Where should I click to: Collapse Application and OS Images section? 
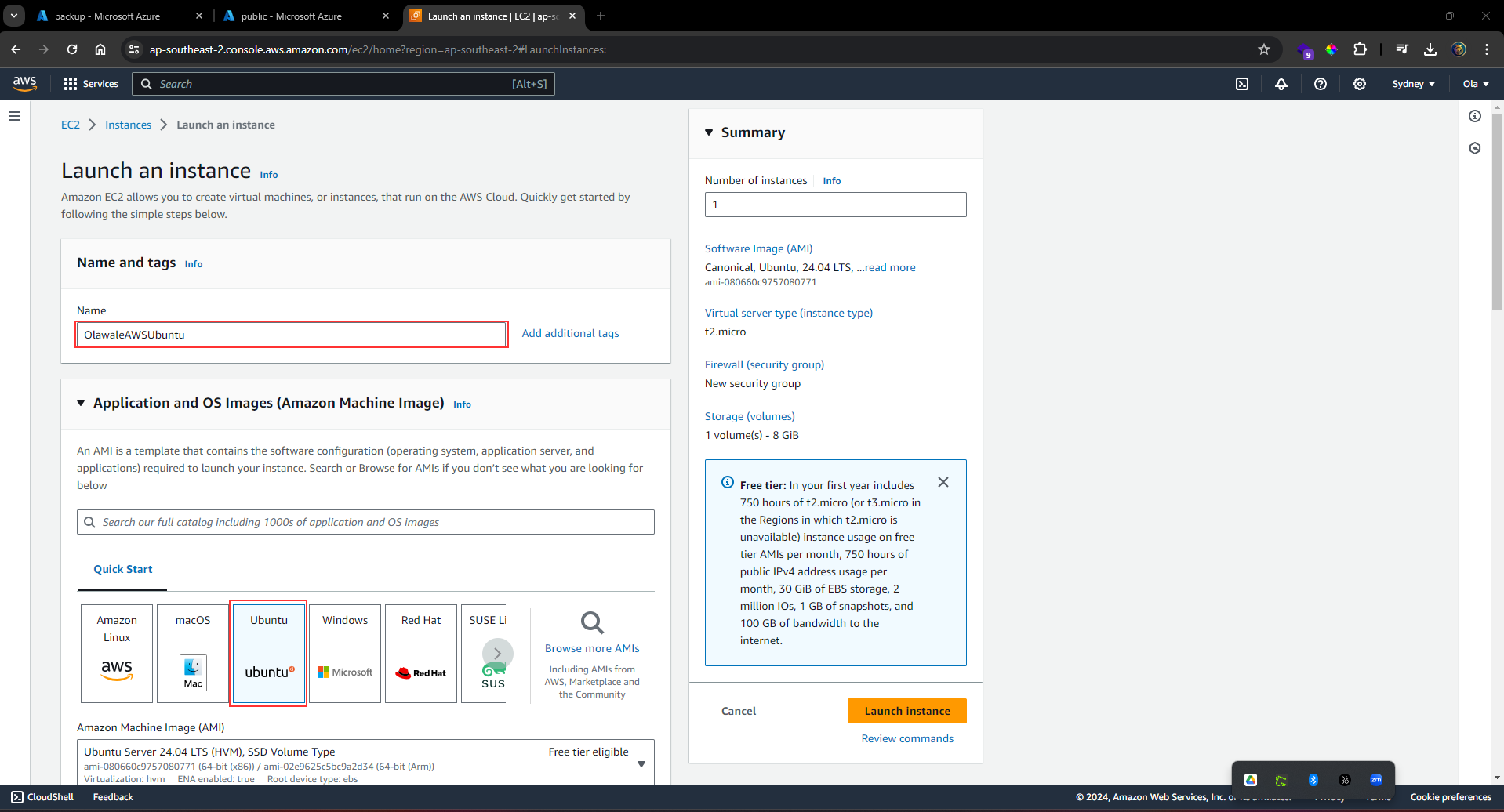tap(81, 403)
